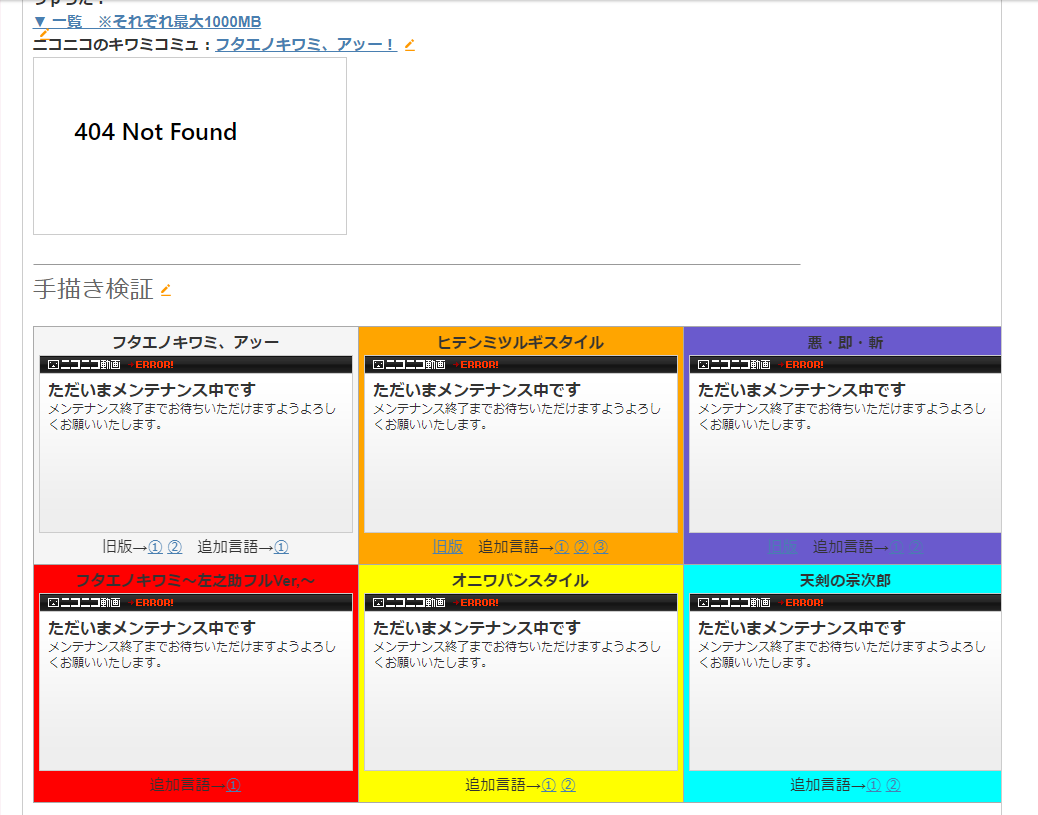
Task: Click ただいまメンテナンス中です in 悪・即・斬 player
Action: tap(802, 390)
